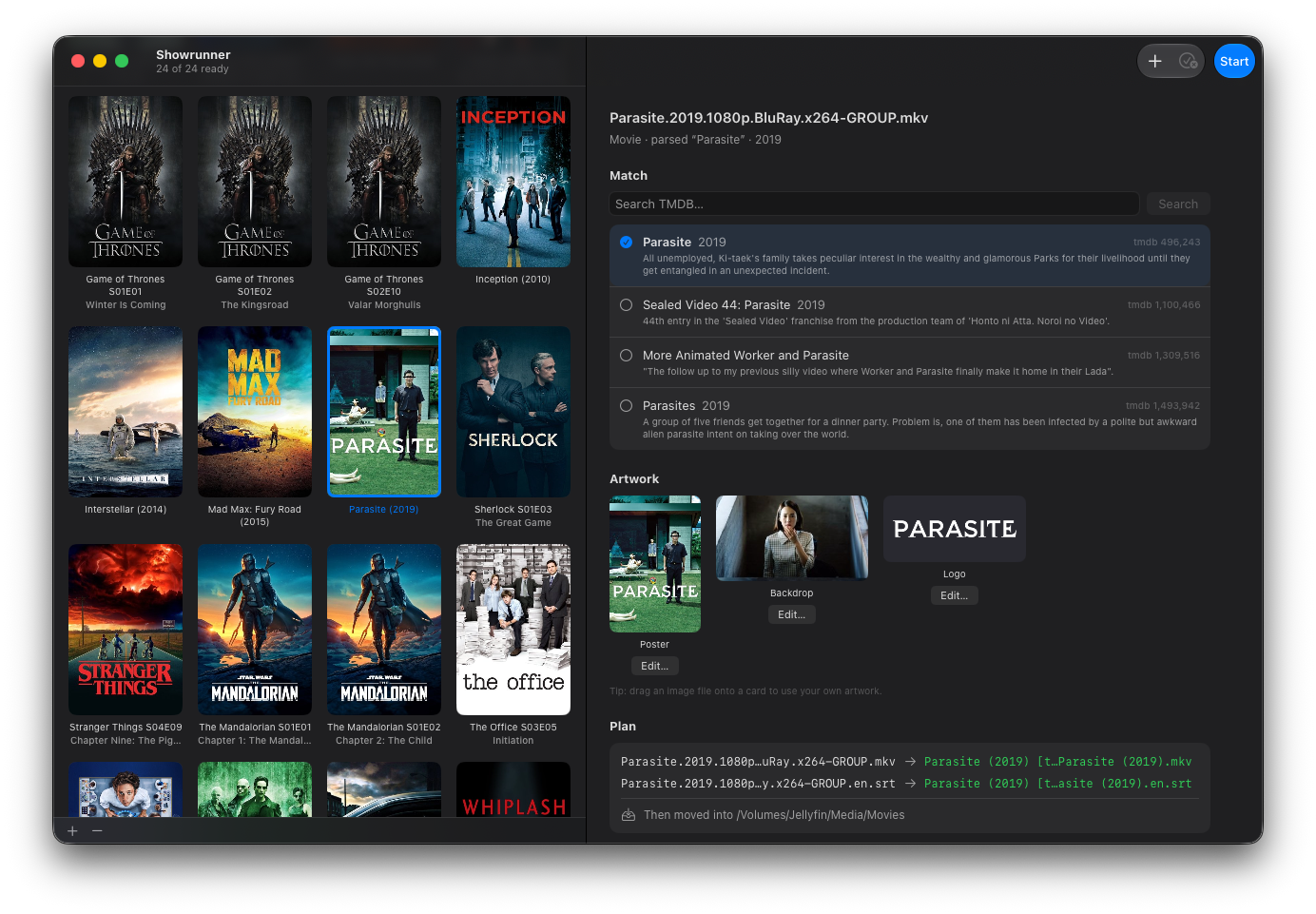The width and height of the screenshot is (1316, 914).
Task: Select the Parasite (2019) poster in grid
Action: (384, 412)
